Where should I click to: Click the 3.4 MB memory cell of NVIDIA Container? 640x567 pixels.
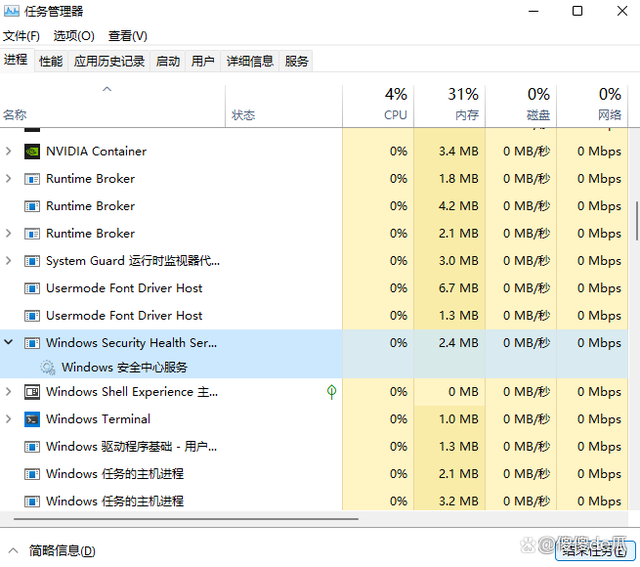point(449,151)
